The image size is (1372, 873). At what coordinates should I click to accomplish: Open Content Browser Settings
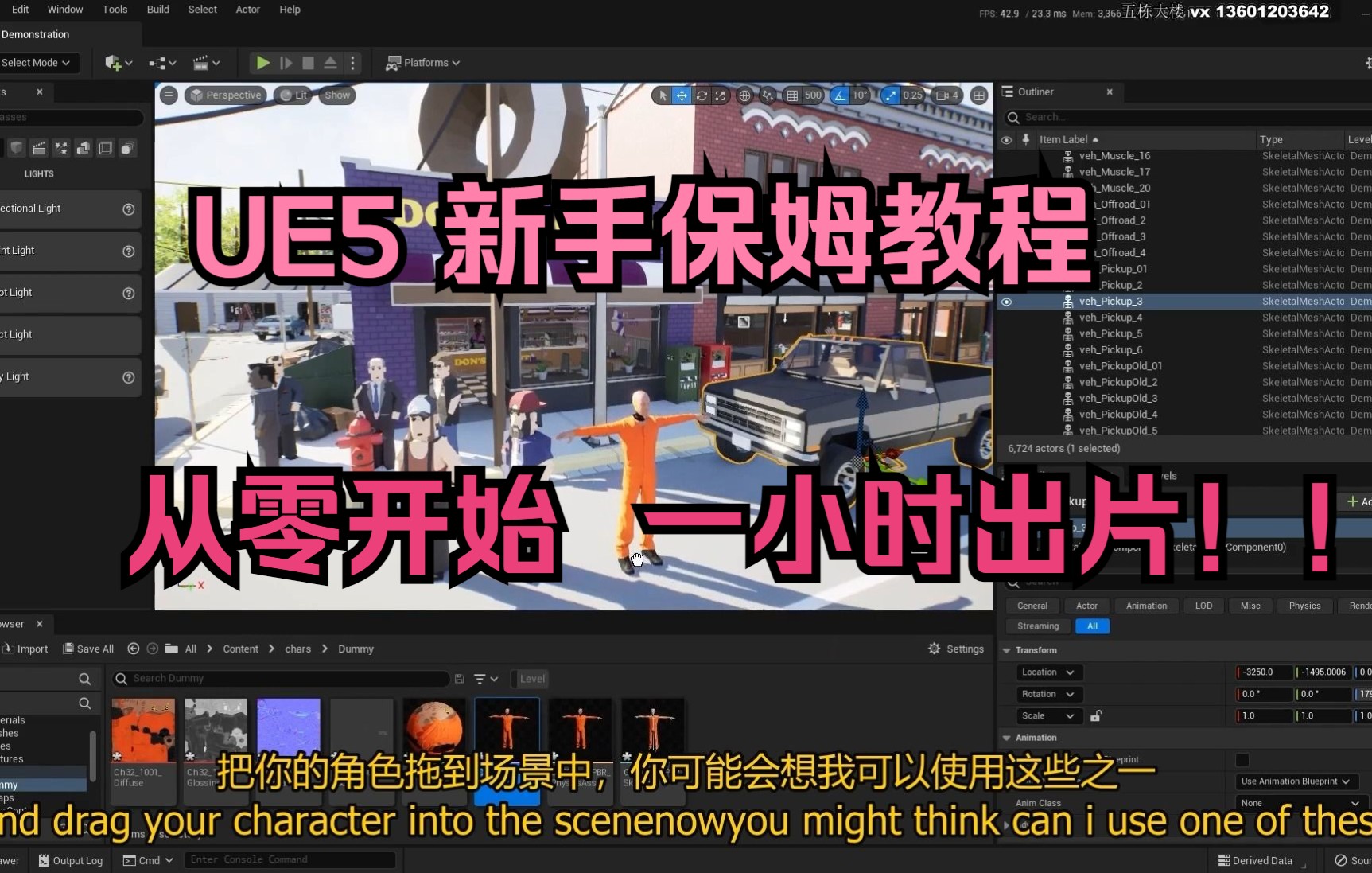click(x=956, y=649)
